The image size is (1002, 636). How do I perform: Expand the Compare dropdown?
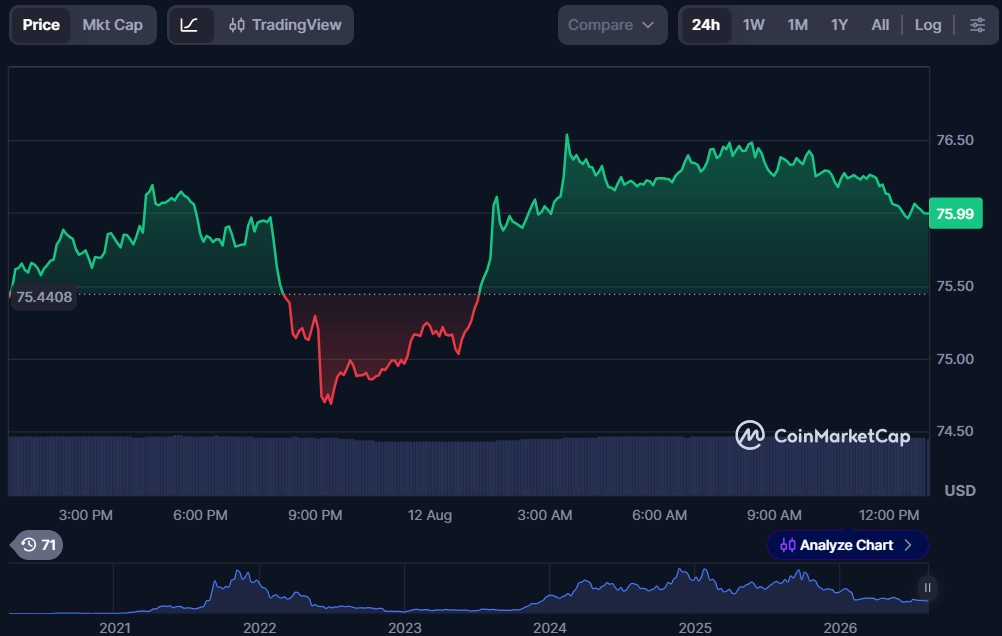click(612, 25)
